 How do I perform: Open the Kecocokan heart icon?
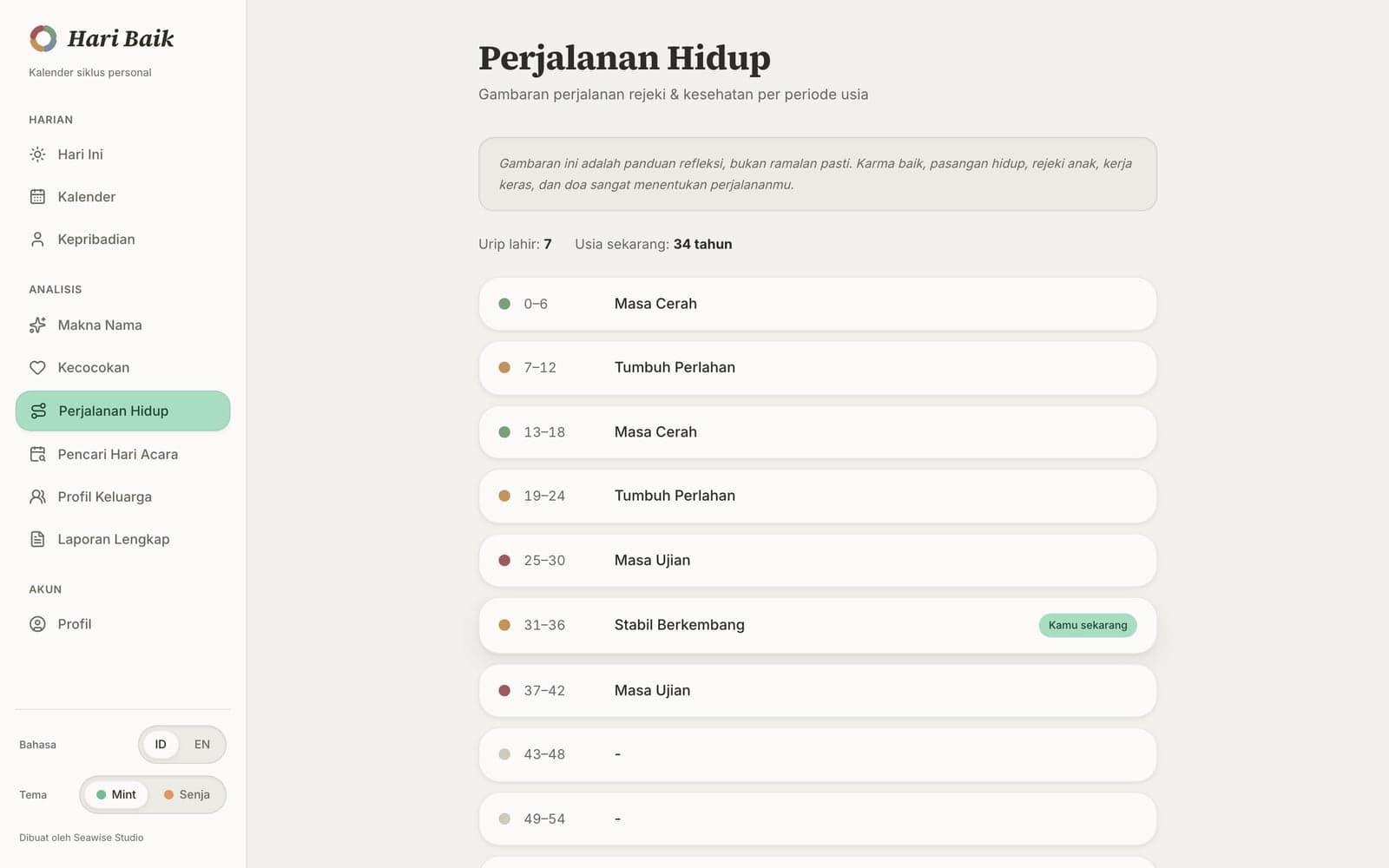point(37,368)
